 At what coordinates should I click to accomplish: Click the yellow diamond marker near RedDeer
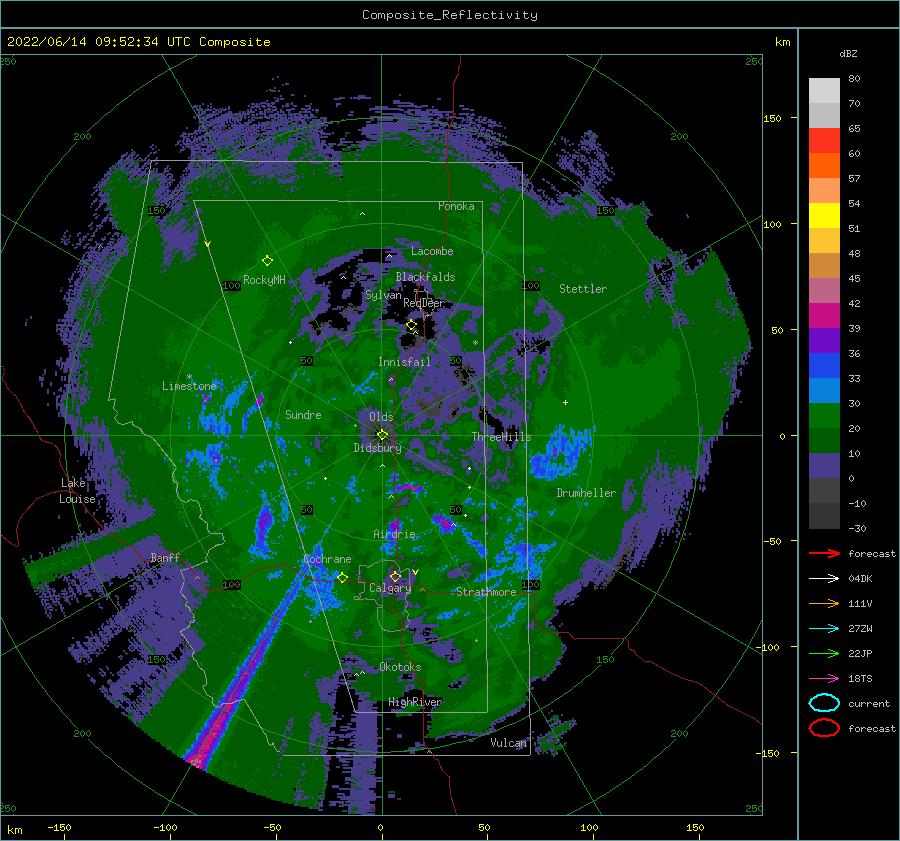pyautogui.click(x=411, y=325)
